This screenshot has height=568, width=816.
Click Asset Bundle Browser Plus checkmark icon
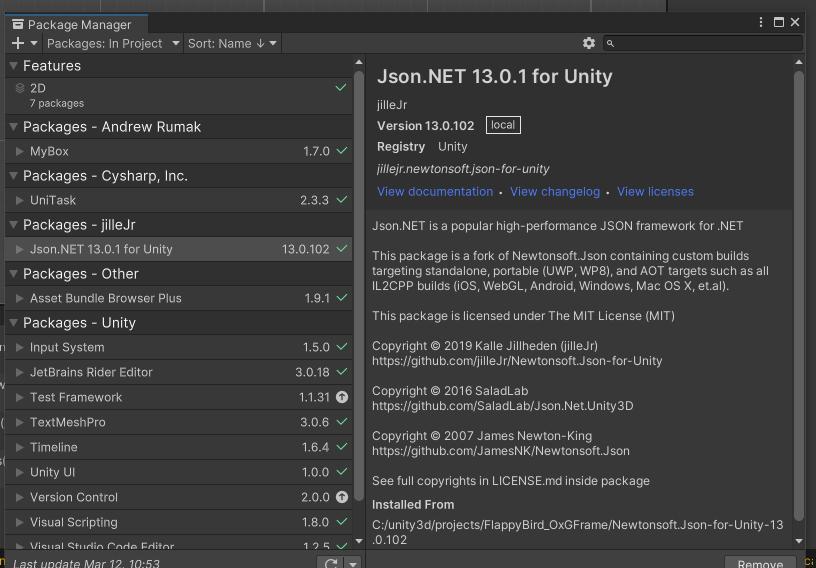pos(341,298)
